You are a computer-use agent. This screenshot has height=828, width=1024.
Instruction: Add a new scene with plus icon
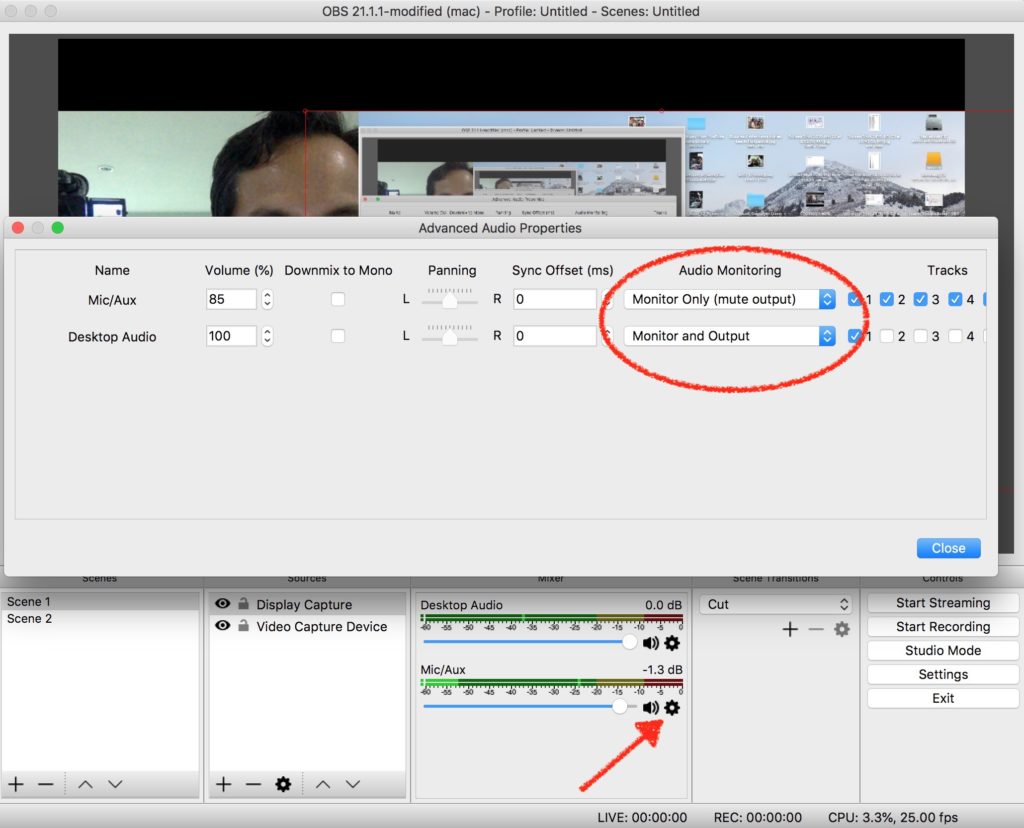click(x=16, y=784)
